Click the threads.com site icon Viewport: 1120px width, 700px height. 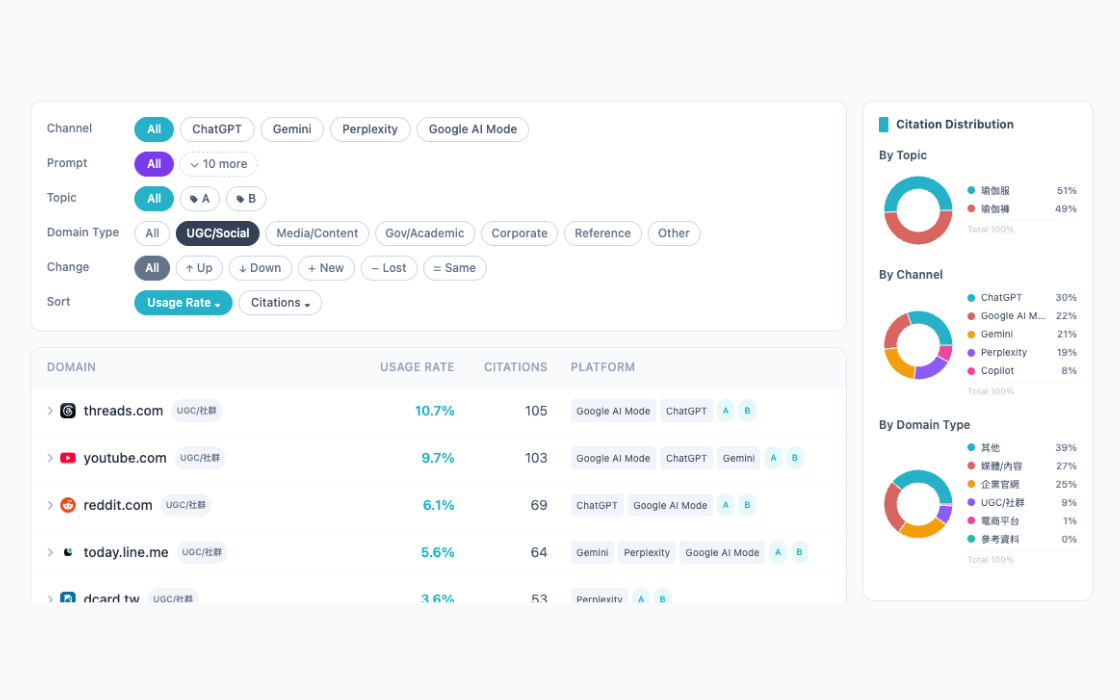[x=68, y=411]
